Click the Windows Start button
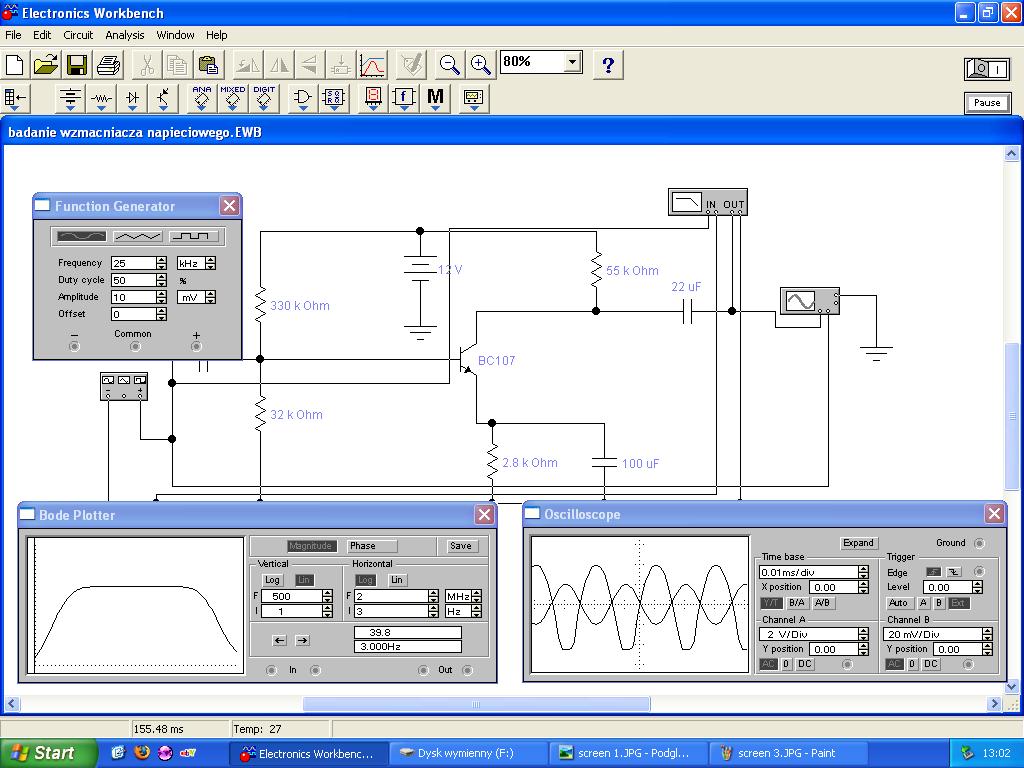This screenshot has width=1024, height=768. (48, 753)
